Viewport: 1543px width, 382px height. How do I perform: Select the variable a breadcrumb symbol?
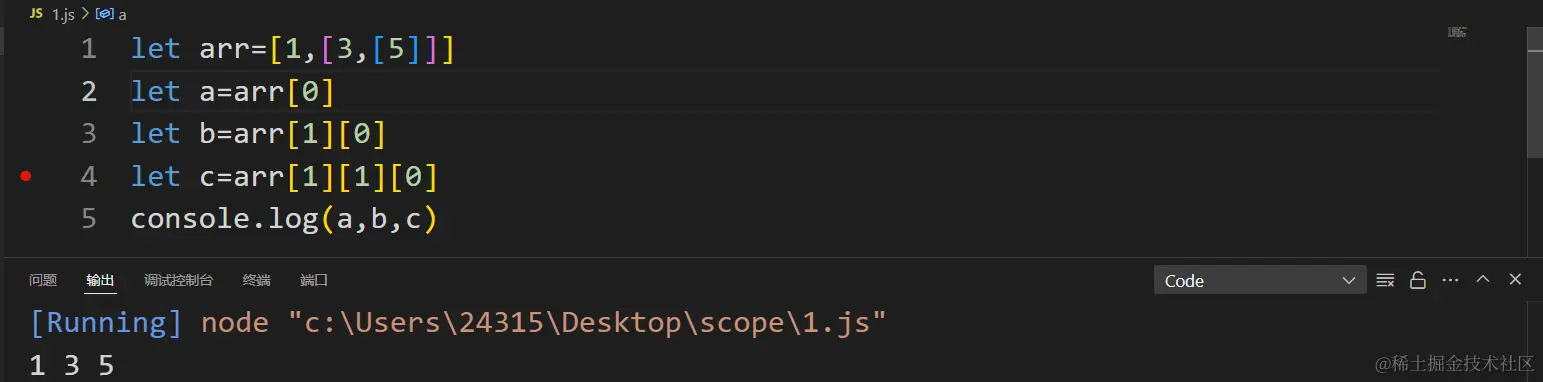[x=111, y=16]
